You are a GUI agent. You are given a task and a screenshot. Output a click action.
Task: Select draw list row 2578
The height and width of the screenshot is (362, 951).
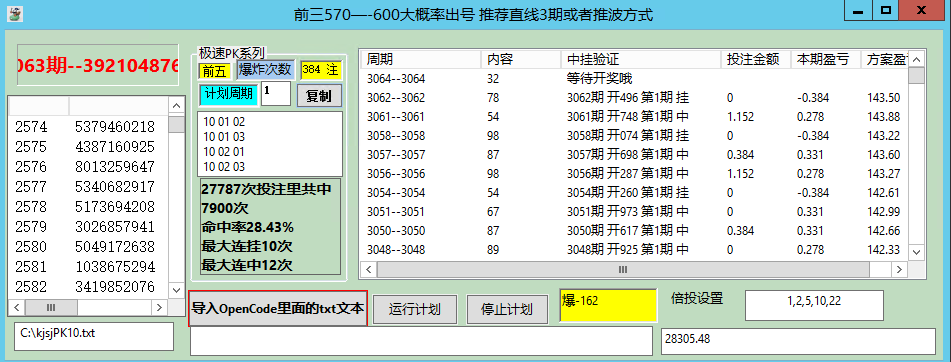point(89,207)
